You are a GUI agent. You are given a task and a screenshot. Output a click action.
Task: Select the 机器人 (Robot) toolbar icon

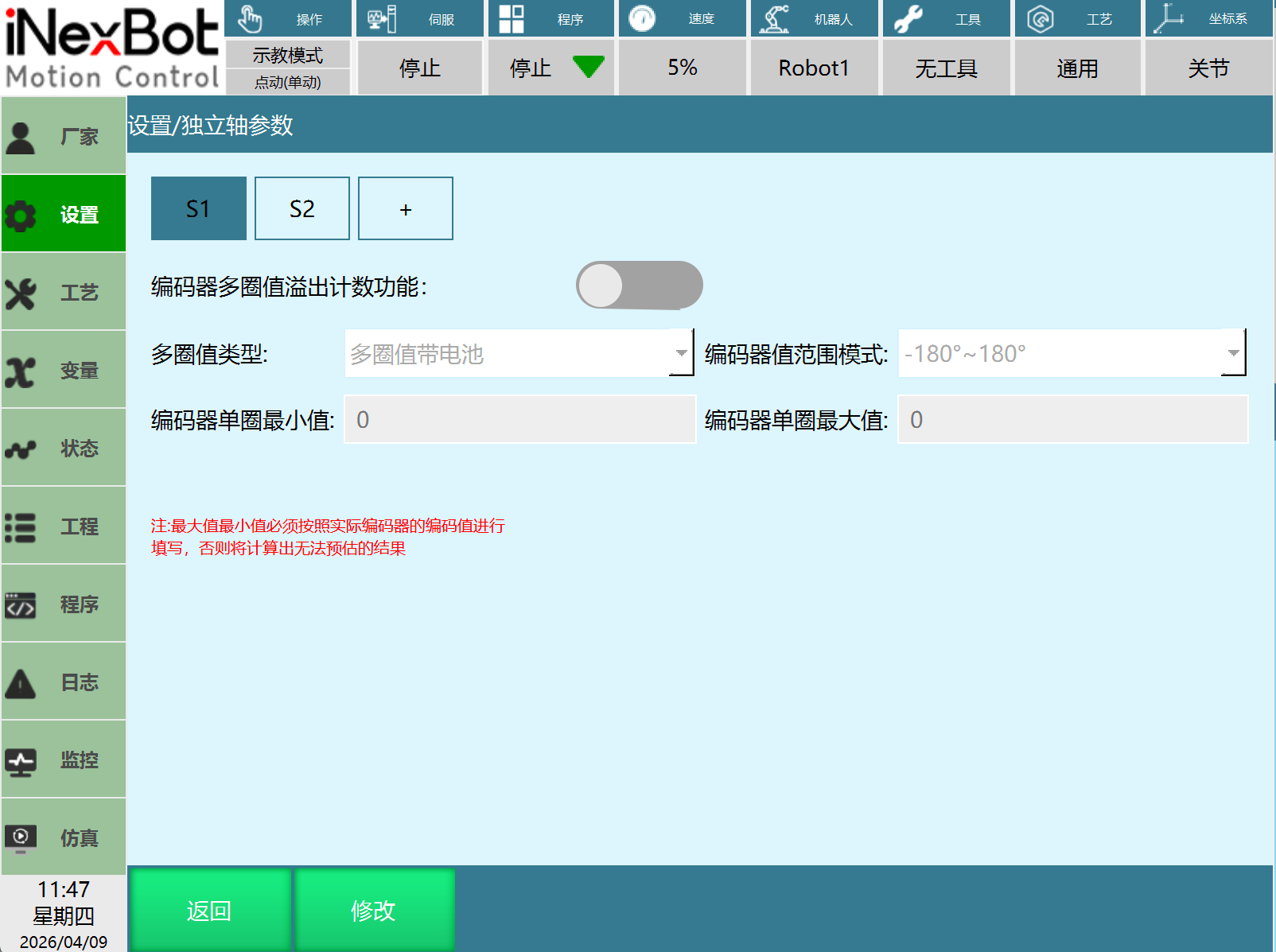coord(813,17)
